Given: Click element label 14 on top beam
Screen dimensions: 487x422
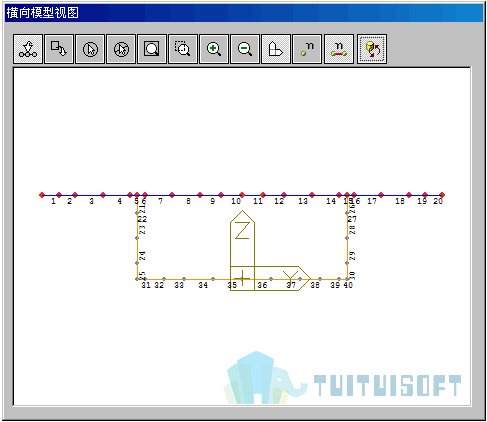Looking at the screenshot, I should click(331, 201).
